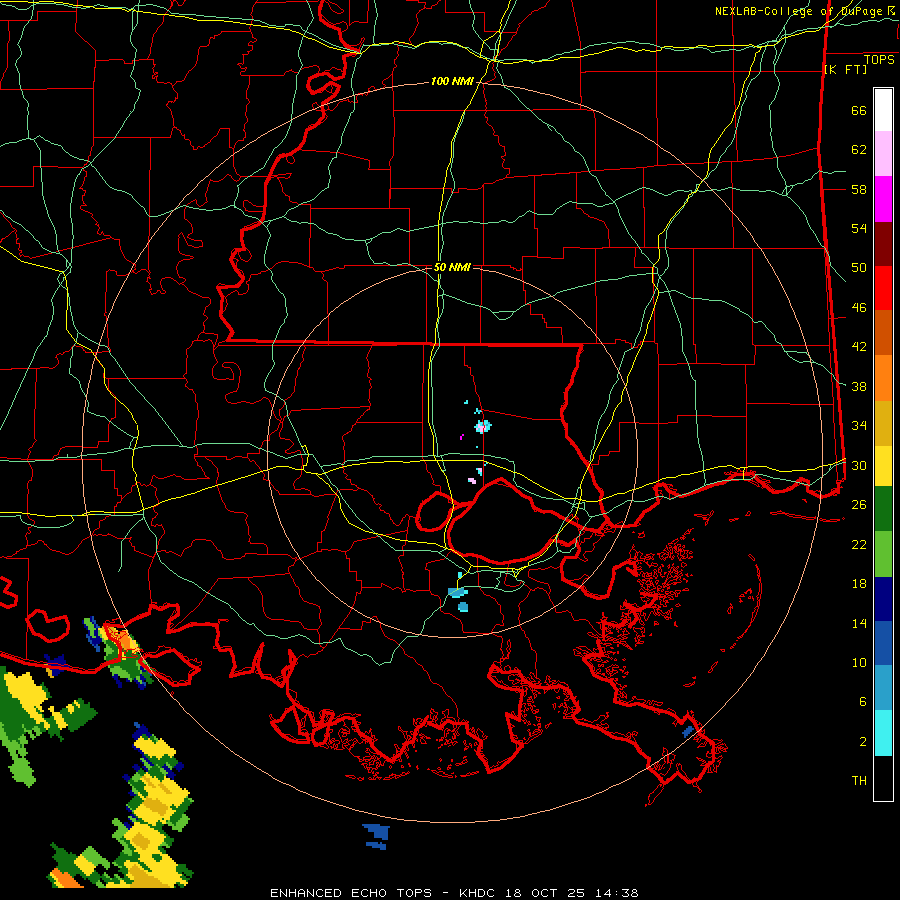Click the "26" legend value
The width and height of the screenshot is (900, 900).
[859, 505]
